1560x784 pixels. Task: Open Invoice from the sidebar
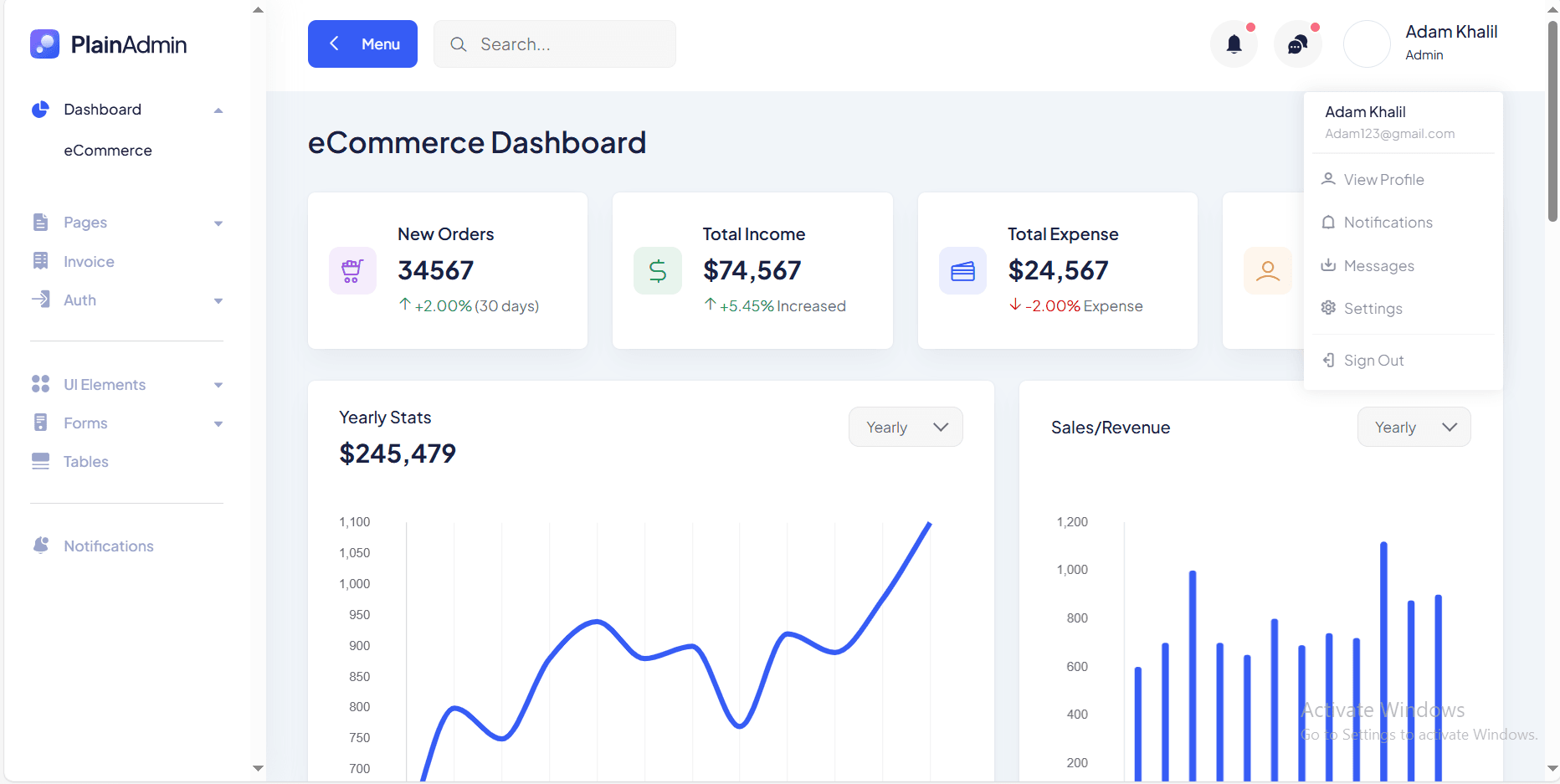[89, 262]
